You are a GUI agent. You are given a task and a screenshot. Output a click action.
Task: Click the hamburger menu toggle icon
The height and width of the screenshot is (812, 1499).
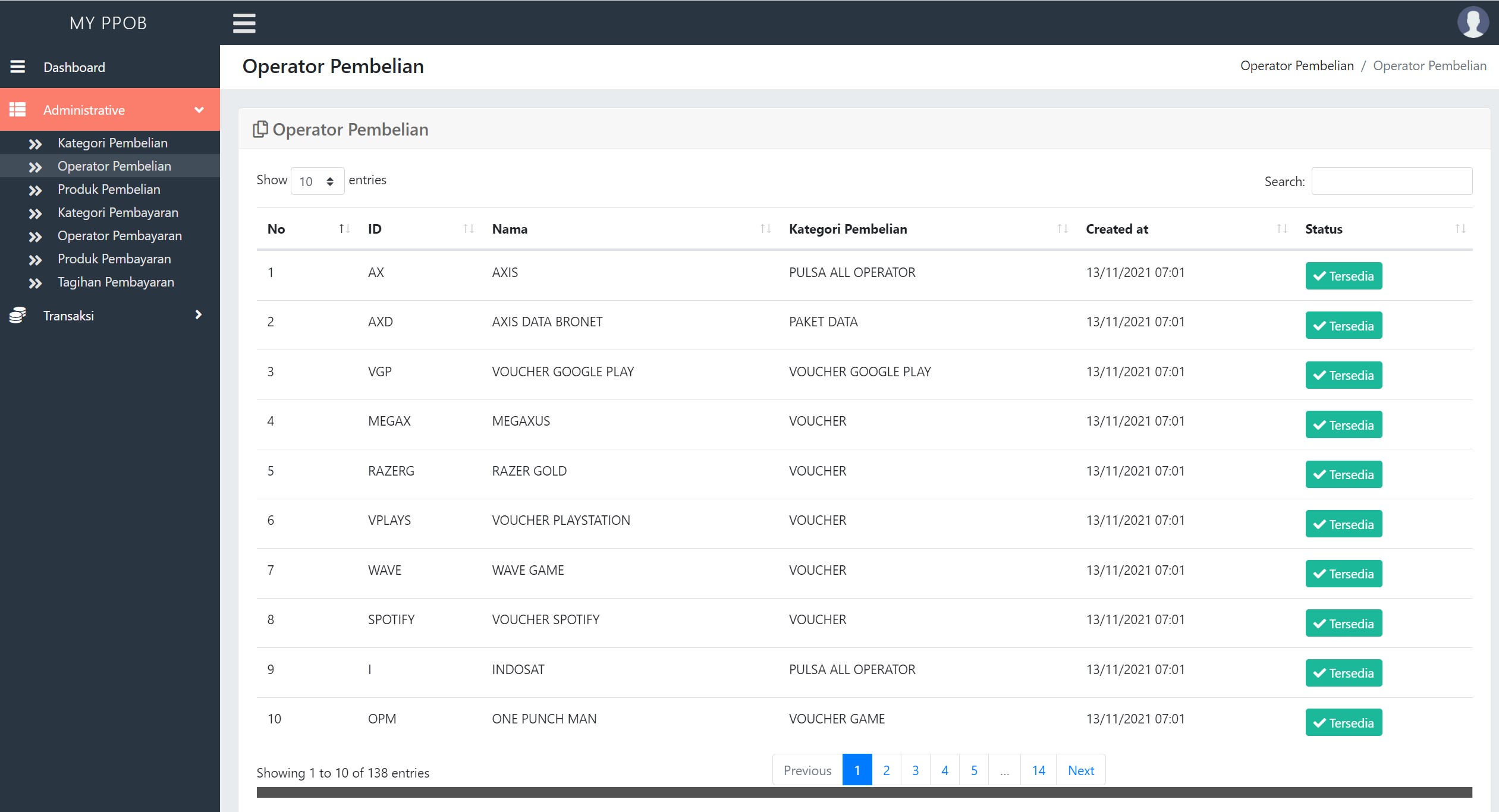[x=244, y=22]
